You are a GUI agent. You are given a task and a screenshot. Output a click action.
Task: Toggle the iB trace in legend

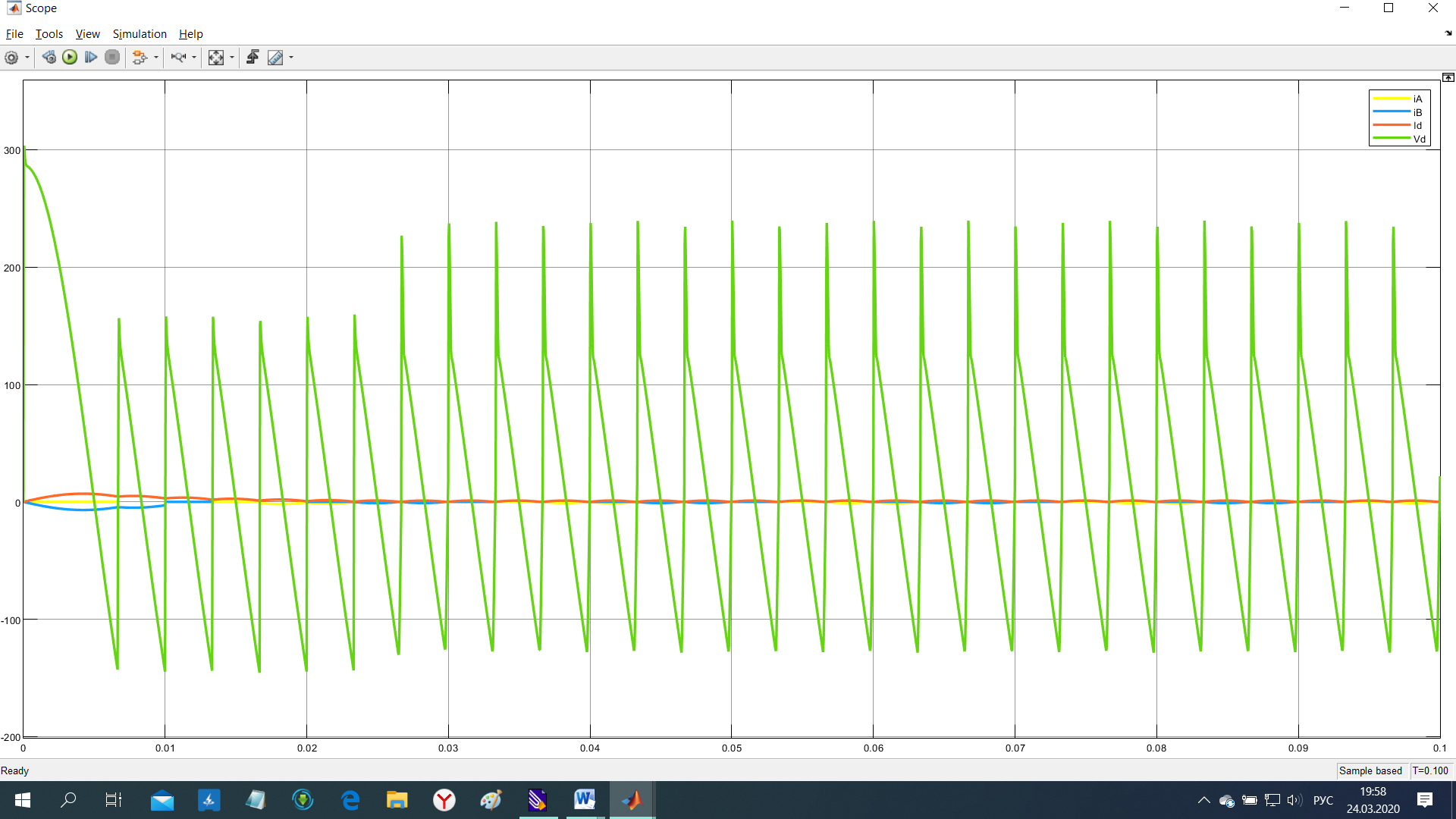click(x=1417, y=112)
